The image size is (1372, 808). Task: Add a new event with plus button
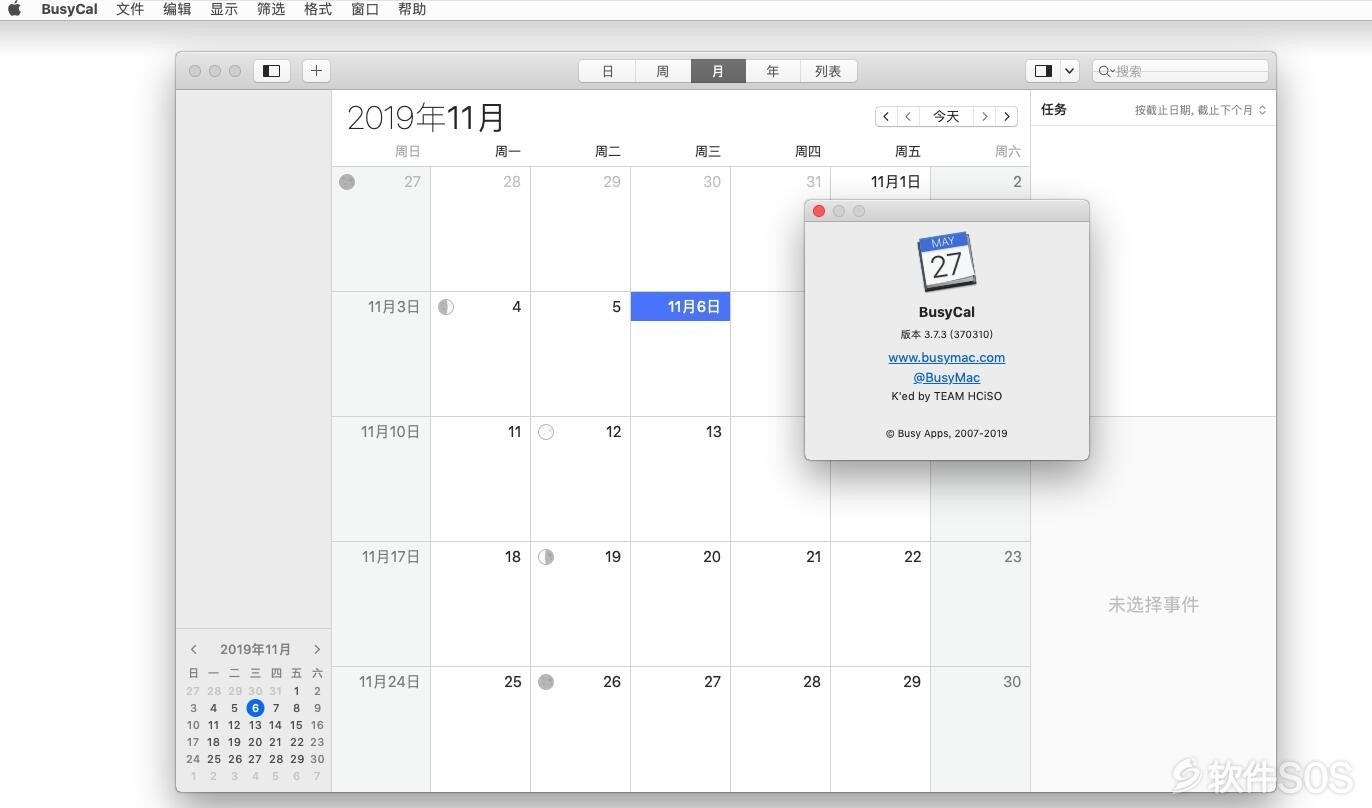316,71
